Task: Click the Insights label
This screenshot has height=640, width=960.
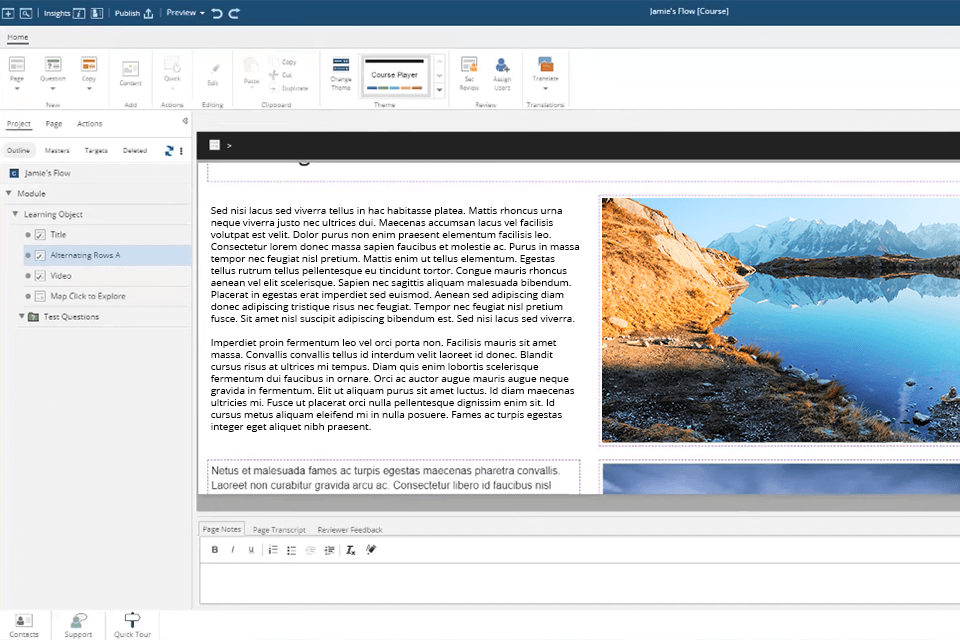Action: [x=57, y=13]
